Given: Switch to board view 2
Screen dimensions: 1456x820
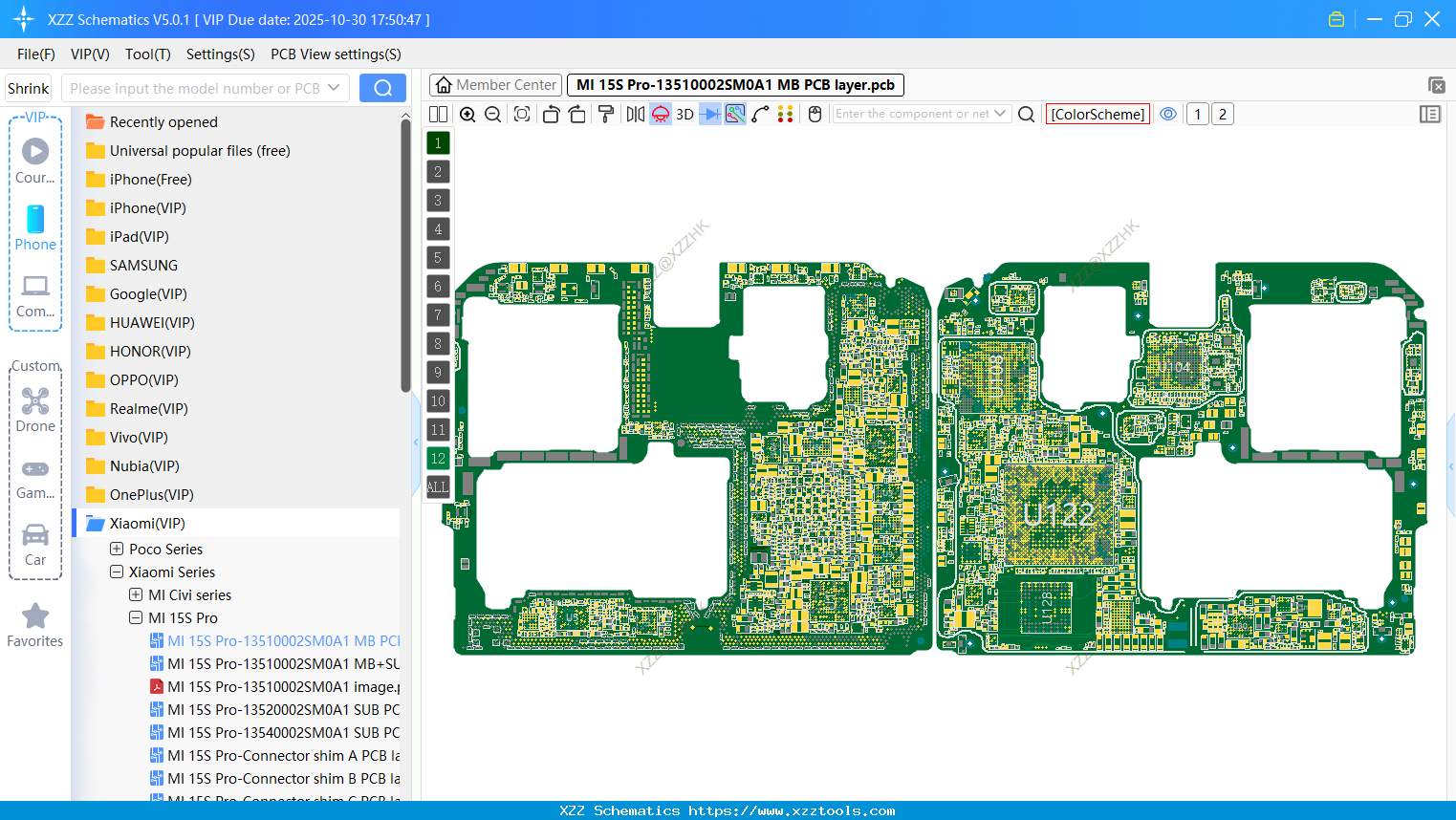Looking at the screenshot, I should (x=1223, y=114).
